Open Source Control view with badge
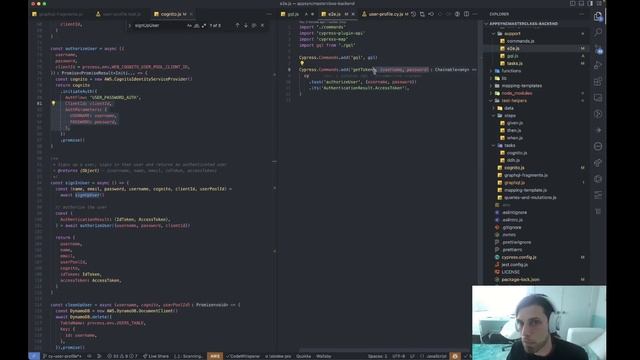This screenshot has width=640, height=360. tap(598, 49)
